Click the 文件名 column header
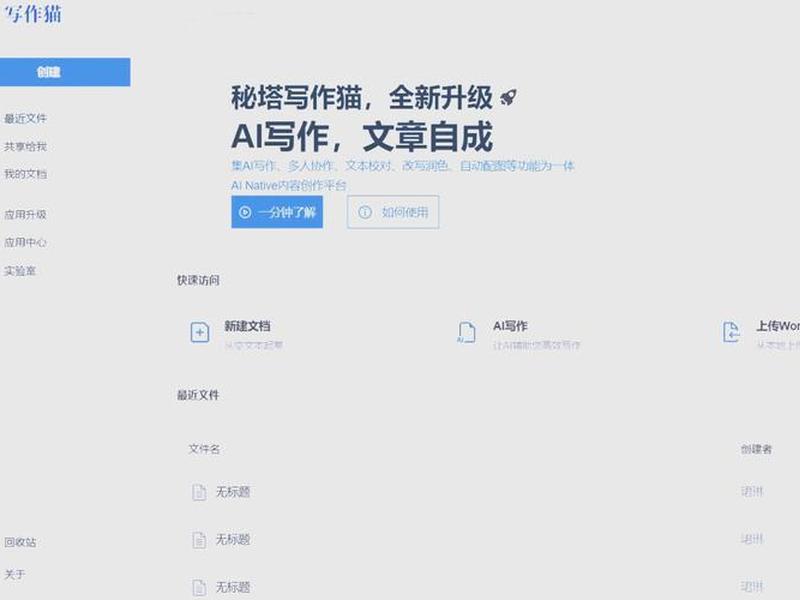Viewport: 800px width, 600px height. click(204, 449)
